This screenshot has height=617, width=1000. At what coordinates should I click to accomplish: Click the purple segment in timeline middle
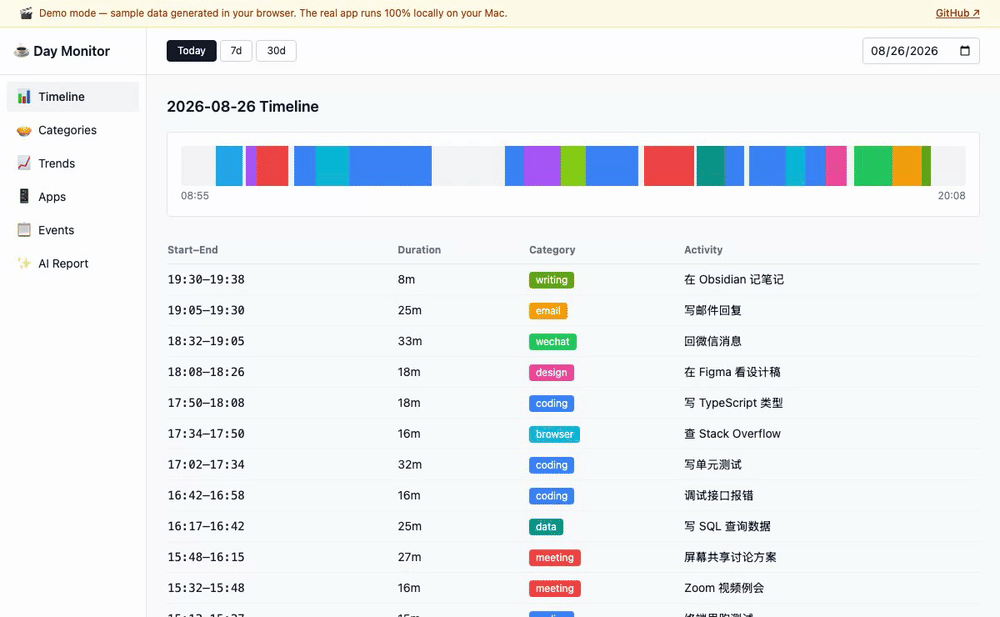click(542, 166)
